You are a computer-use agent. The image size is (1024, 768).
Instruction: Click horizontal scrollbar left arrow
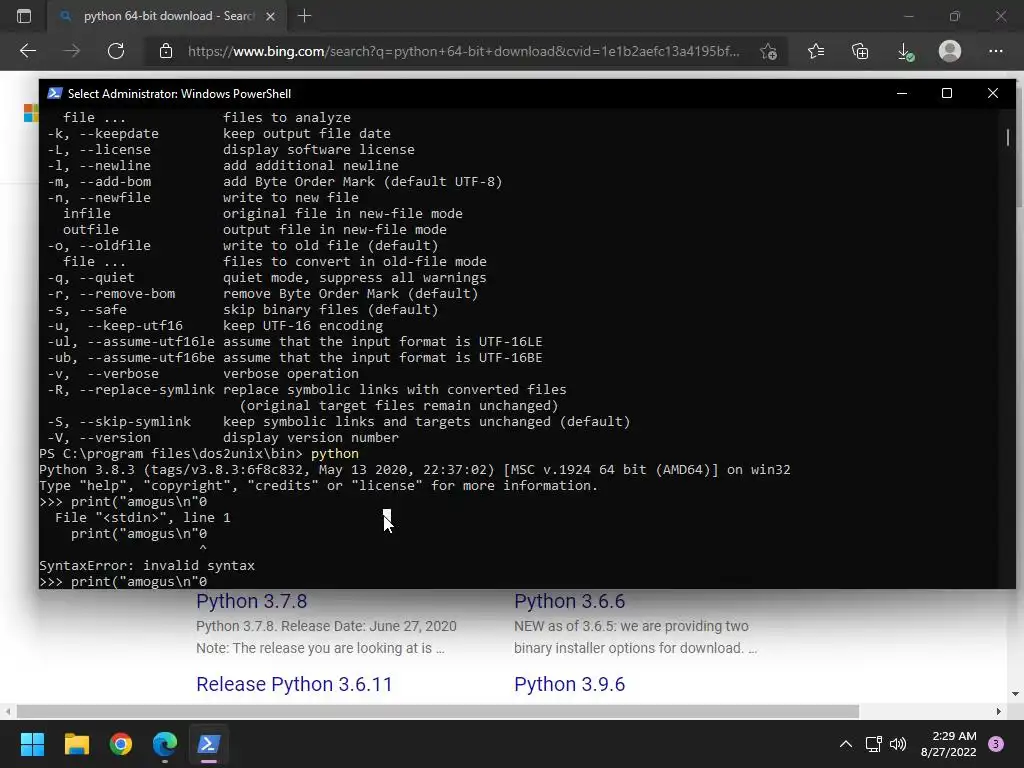pyautogui.click(x=7, y=711)
